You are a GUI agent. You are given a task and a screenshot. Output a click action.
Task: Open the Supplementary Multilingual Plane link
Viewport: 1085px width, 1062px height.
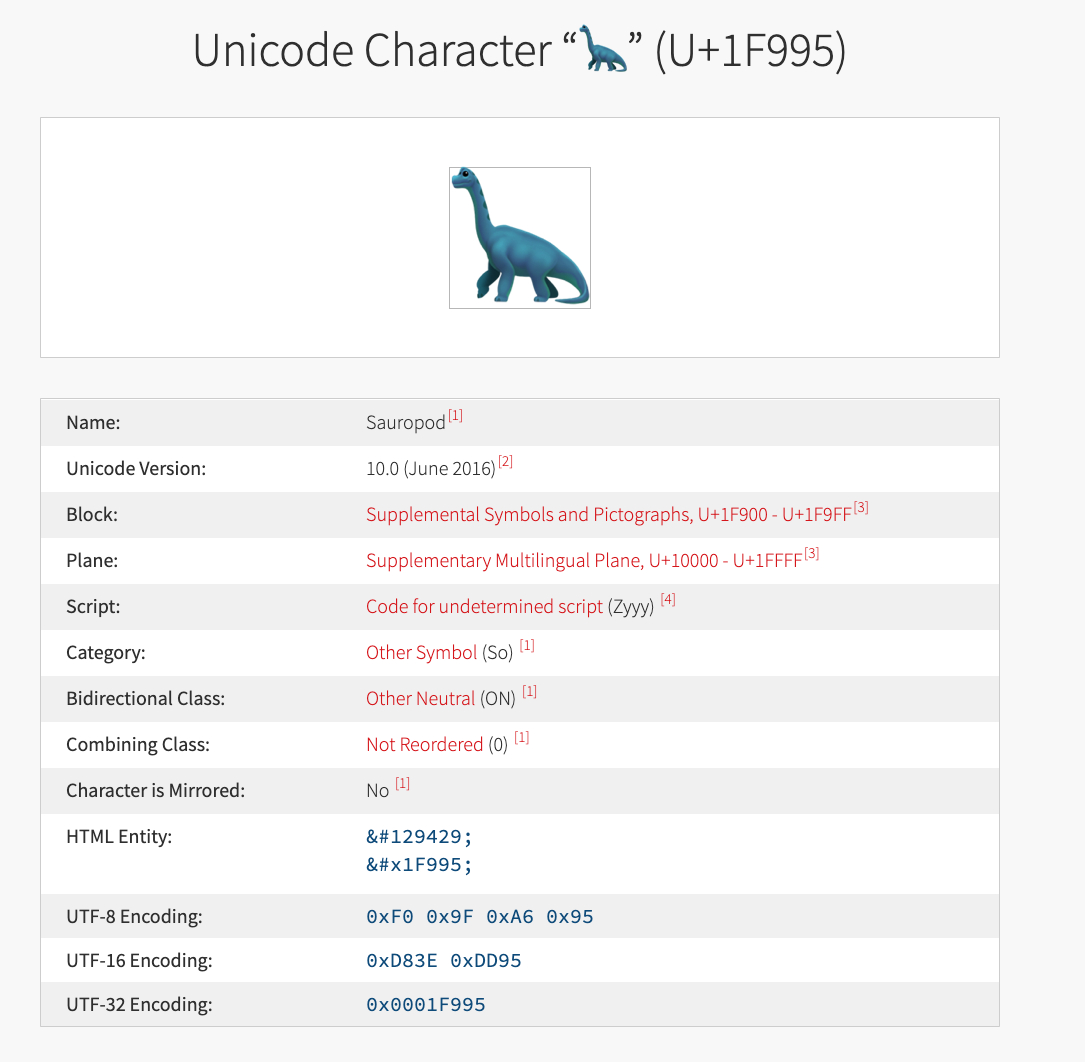(x=583, y=561)
